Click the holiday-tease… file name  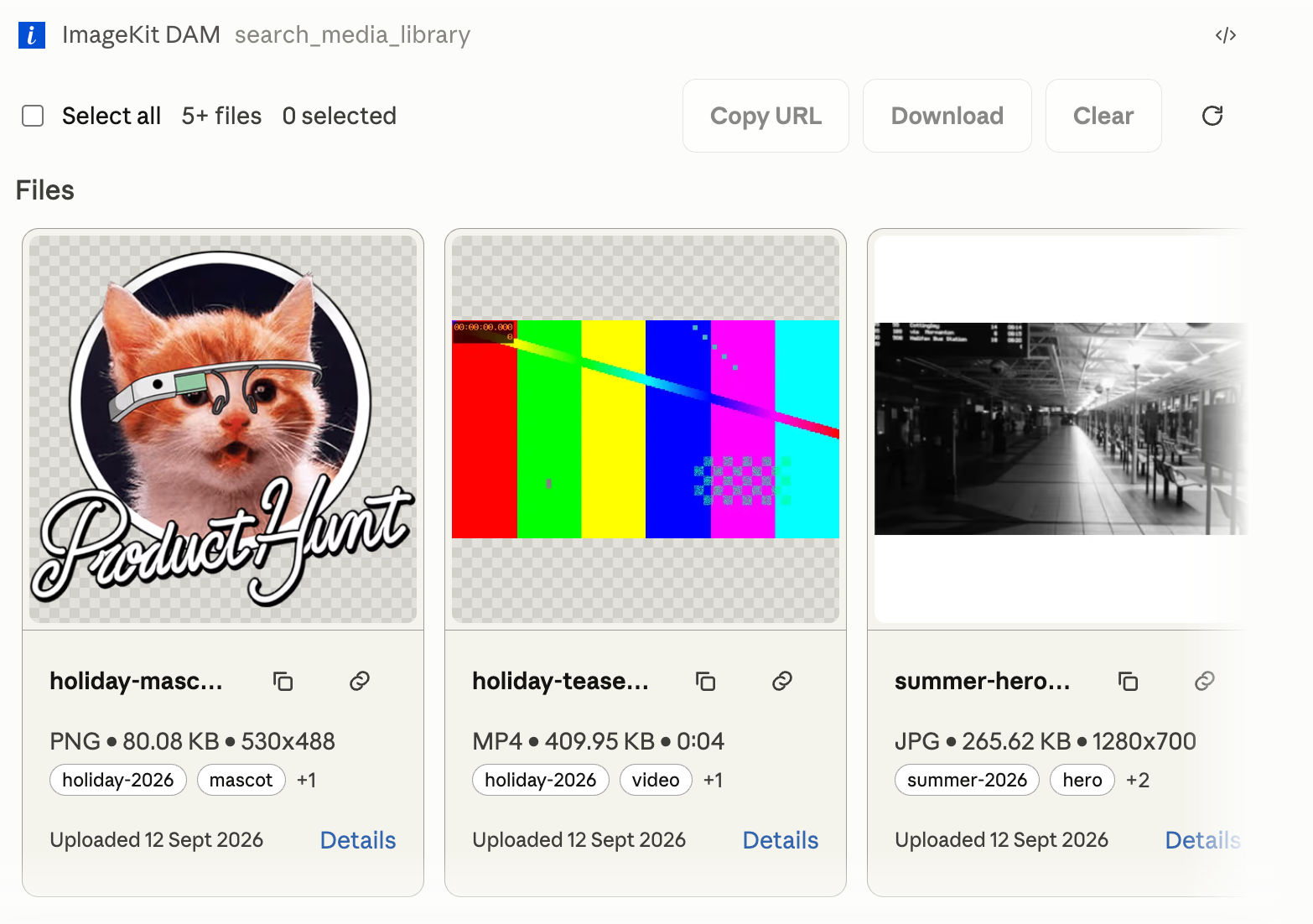pyautogui.click(x=560, y=681)
